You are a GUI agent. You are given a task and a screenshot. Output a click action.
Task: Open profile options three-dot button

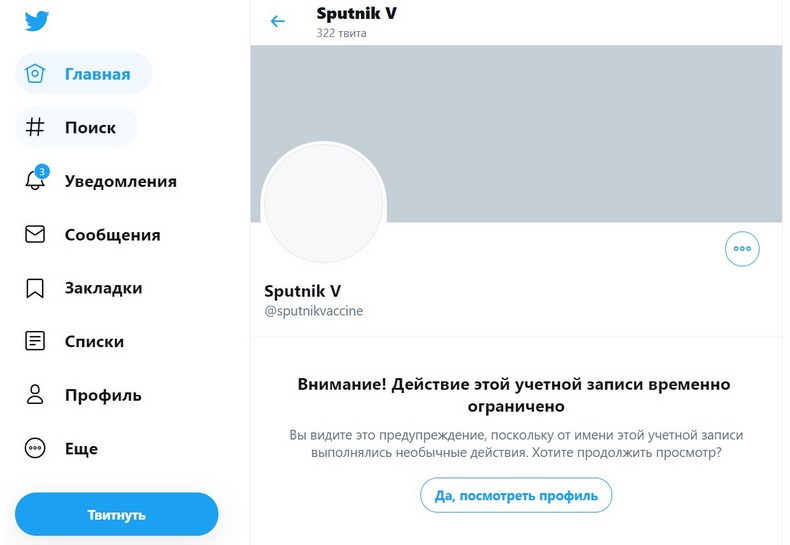tap(742, 249)
